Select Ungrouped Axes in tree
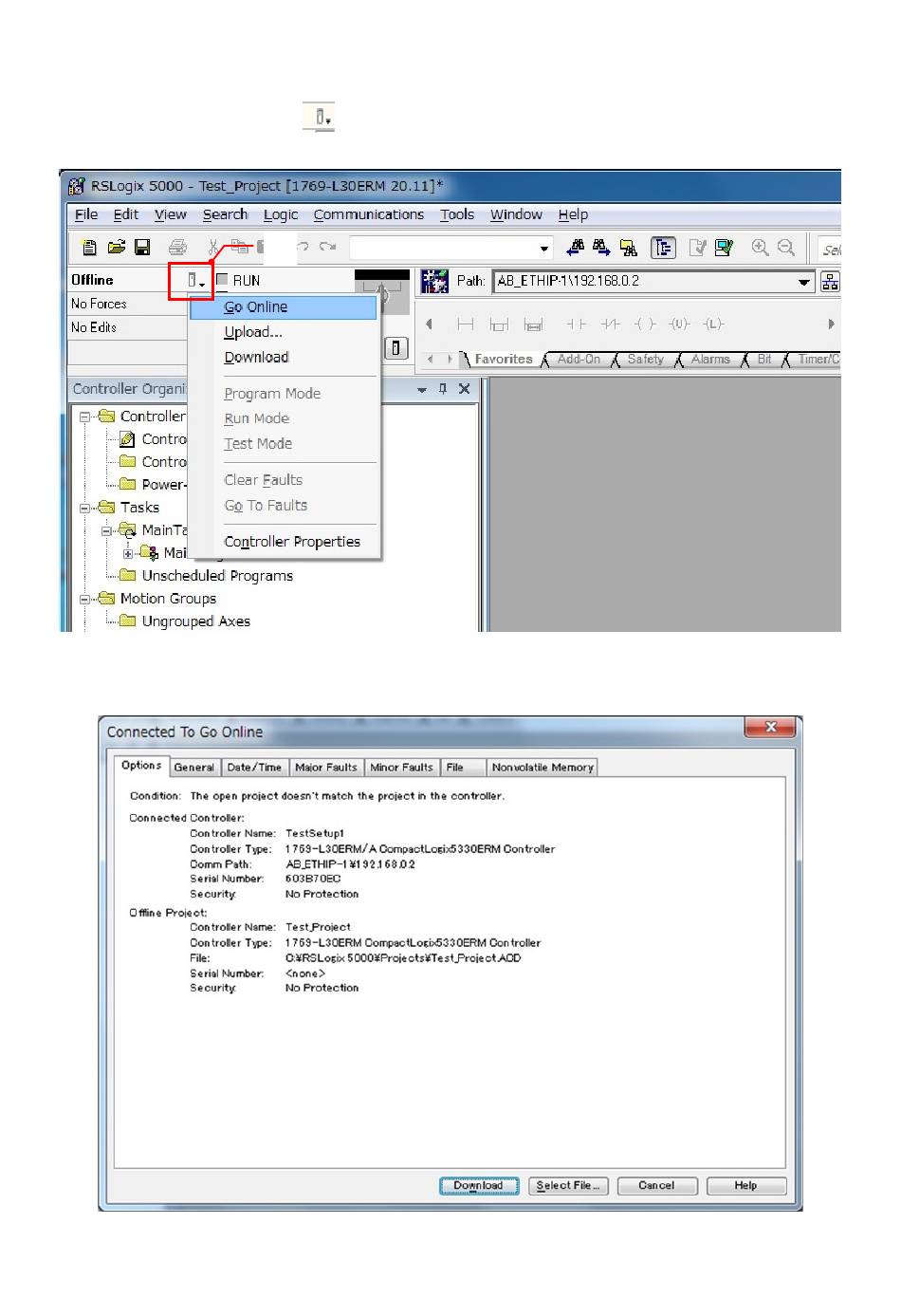Viewport: 901px width, 1316px height. click(x=196, y=621)
